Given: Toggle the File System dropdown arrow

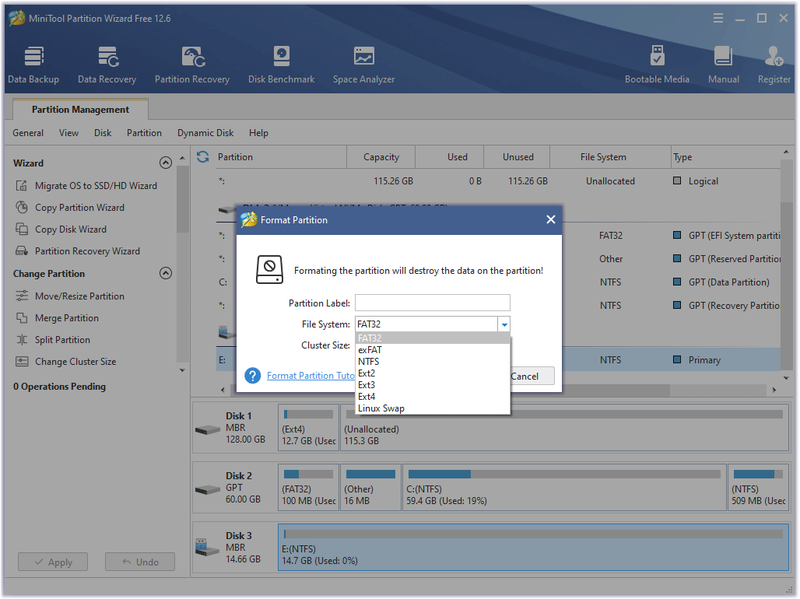Looking at the screenshot, I should coord(504,325).
